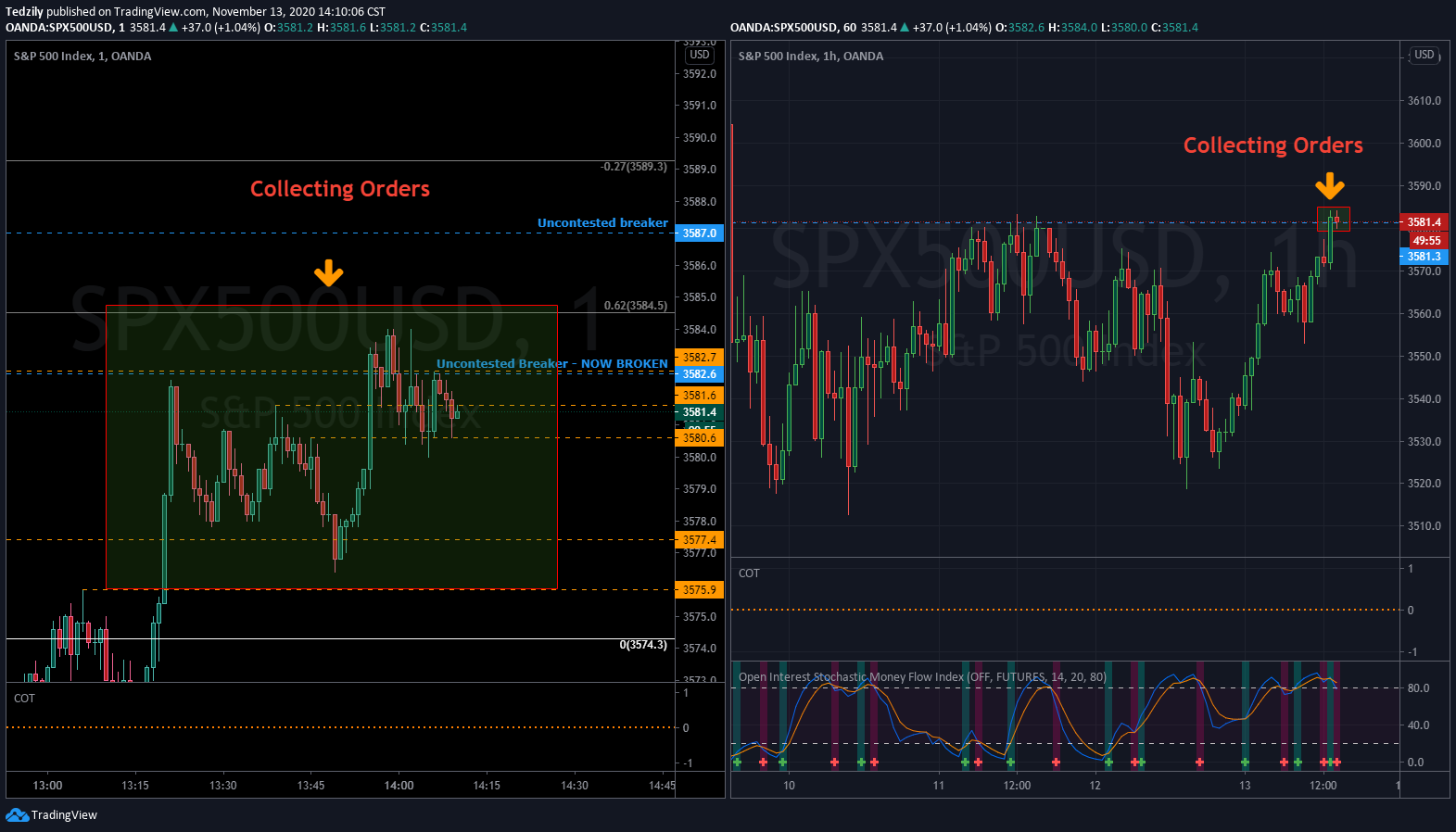Click the 14:15 time axis label

tap(487, 786)
